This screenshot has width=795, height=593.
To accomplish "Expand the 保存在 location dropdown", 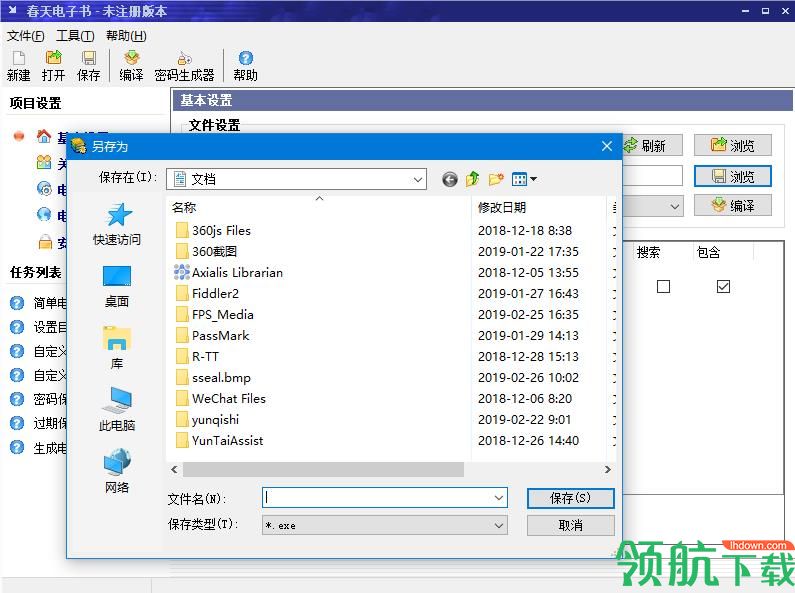I will coord(418,179).
